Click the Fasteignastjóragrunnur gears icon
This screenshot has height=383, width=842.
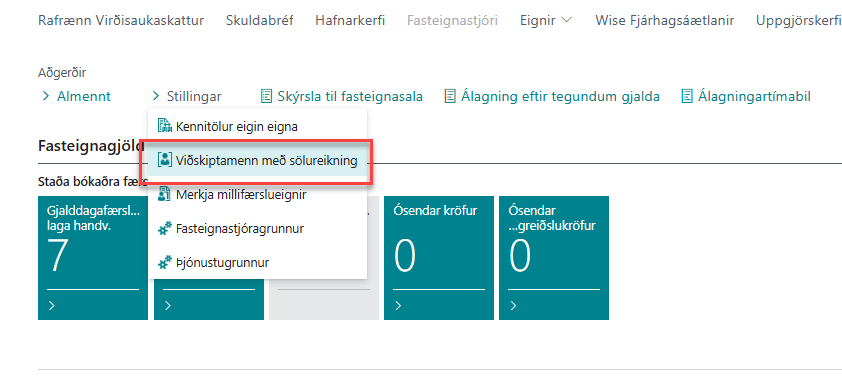click(164, 229)
